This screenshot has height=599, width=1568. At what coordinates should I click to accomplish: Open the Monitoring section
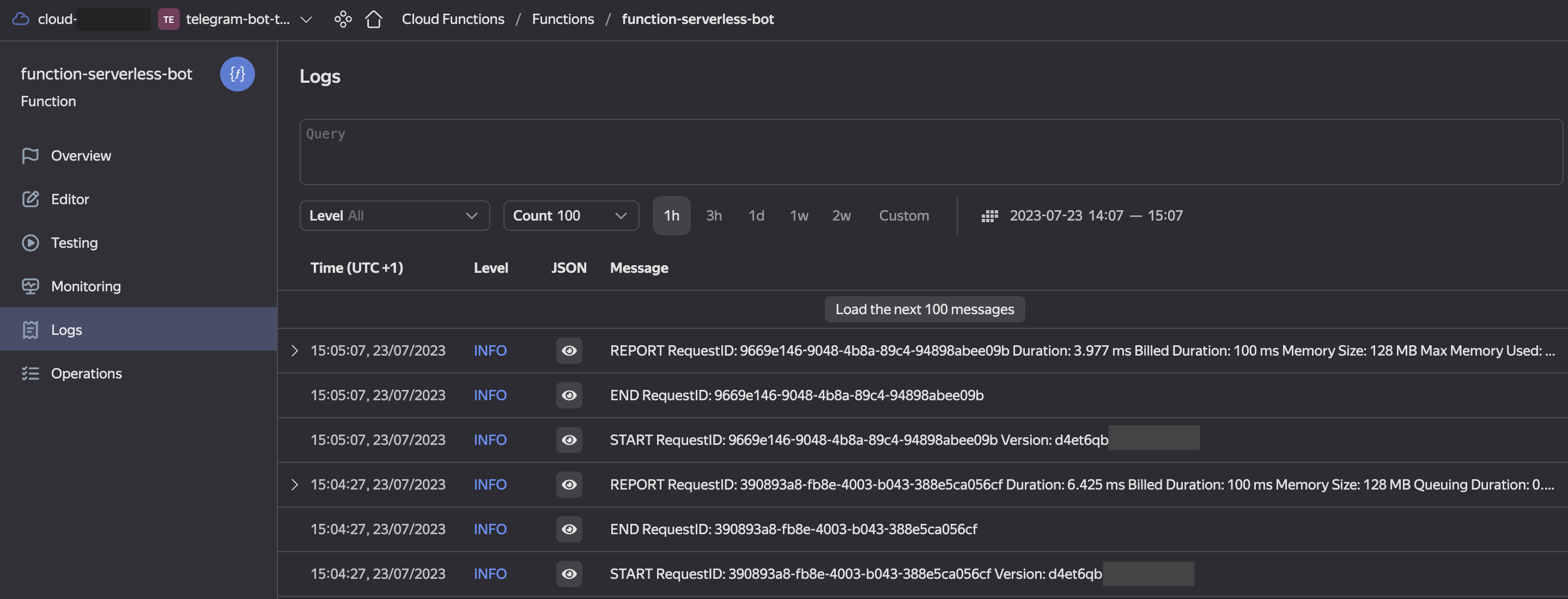85,286
